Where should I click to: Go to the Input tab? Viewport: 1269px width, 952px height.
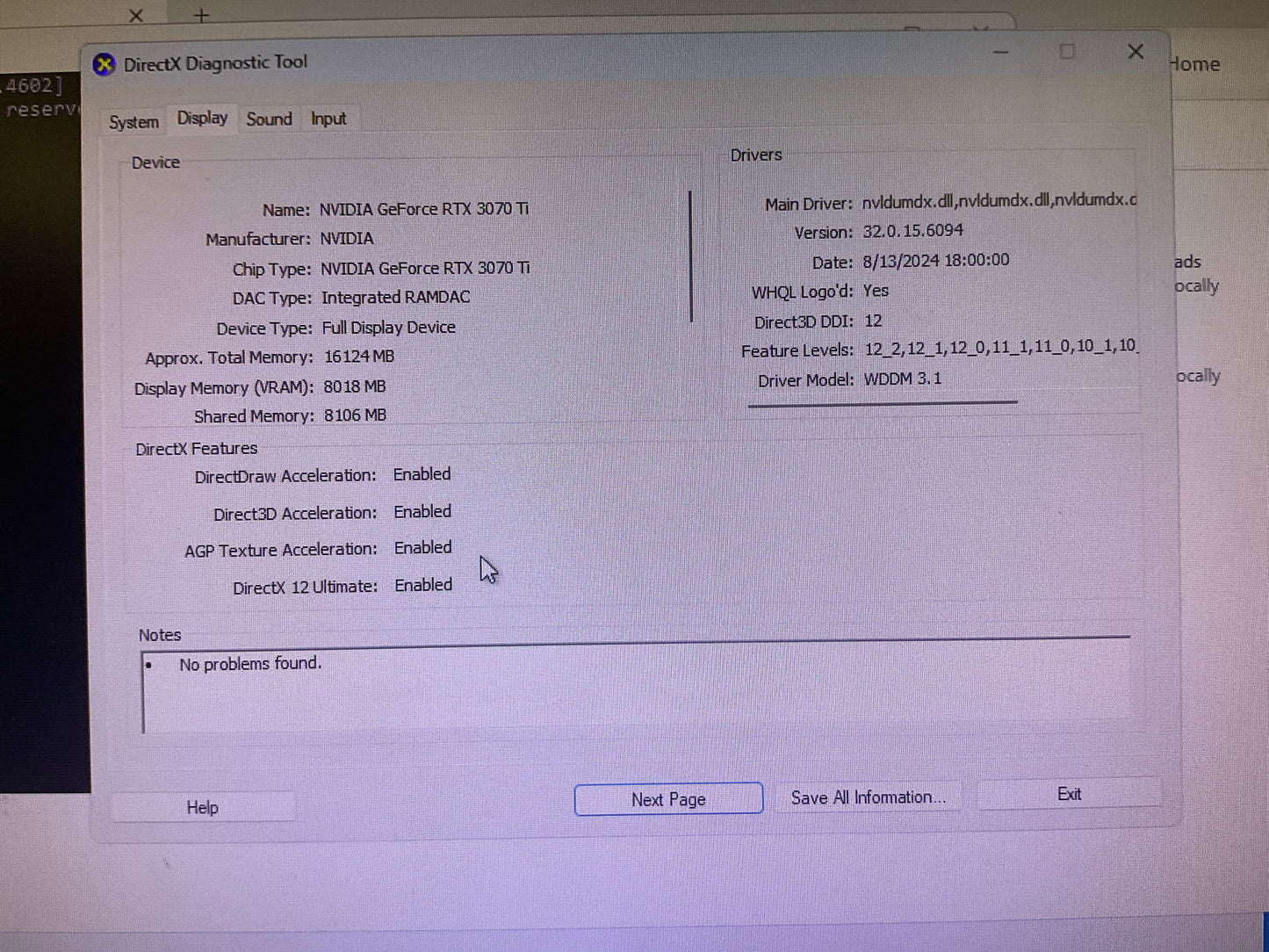pyautogui.click(x=328, y=119)
